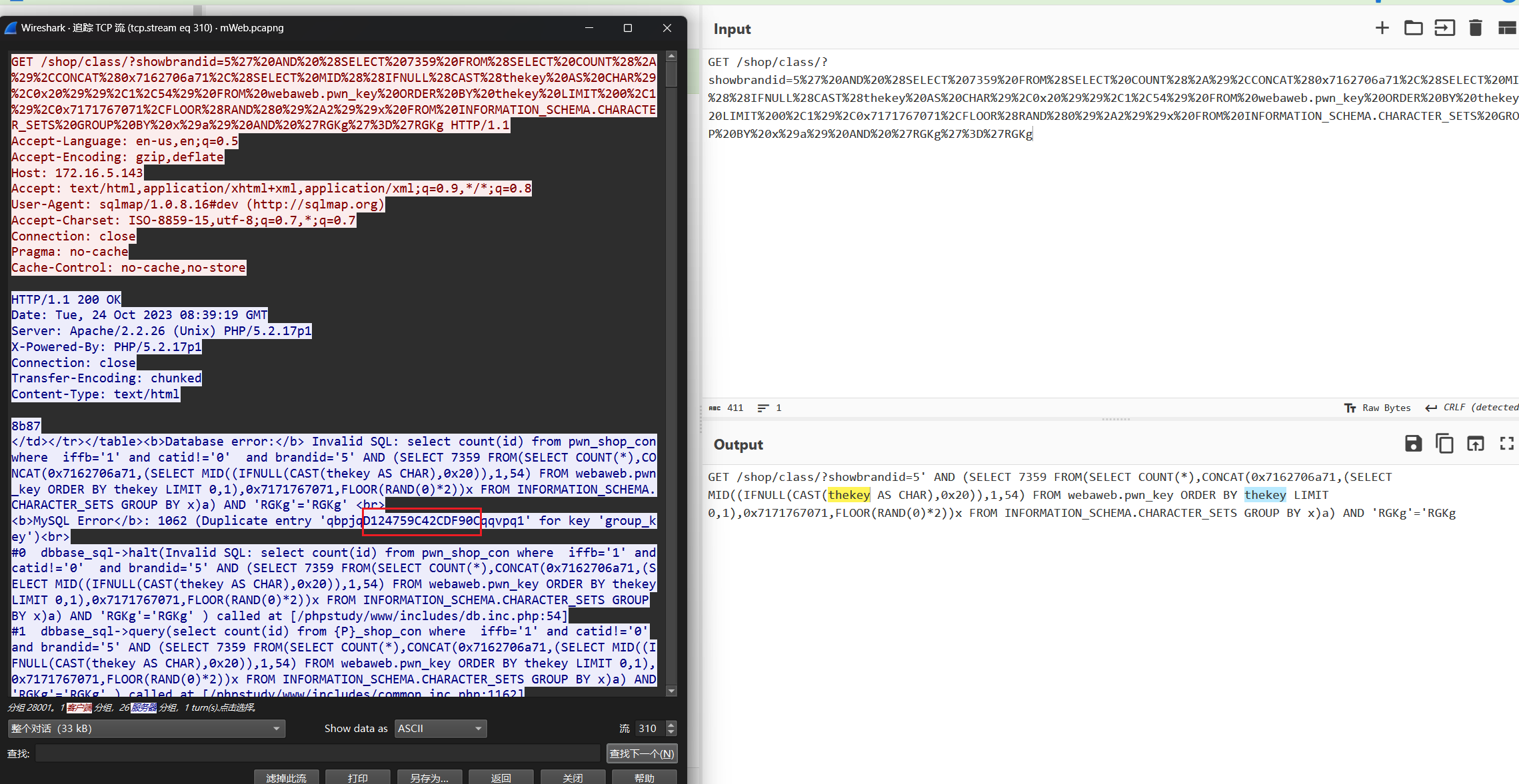Click the Raw Bytes encoding selector
This screenshot has width=1519, height=784.
click(x=1378, y=408)
